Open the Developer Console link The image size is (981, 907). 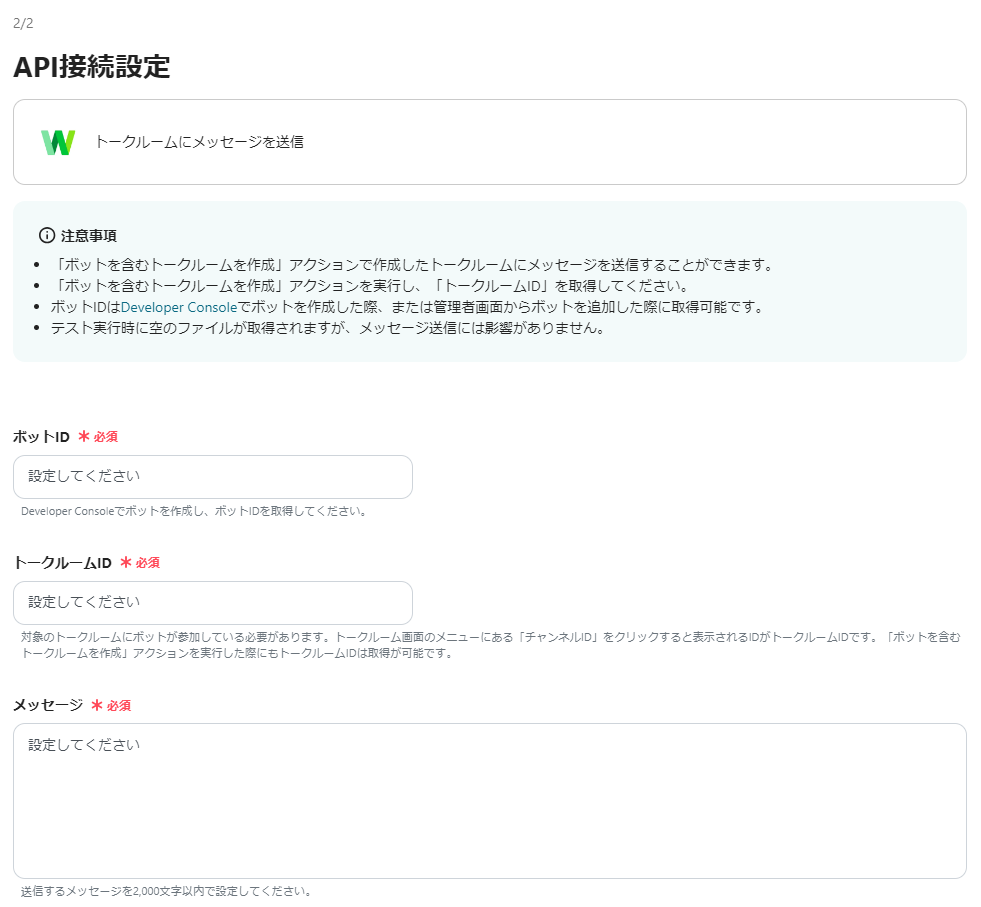tap(178, 307)
